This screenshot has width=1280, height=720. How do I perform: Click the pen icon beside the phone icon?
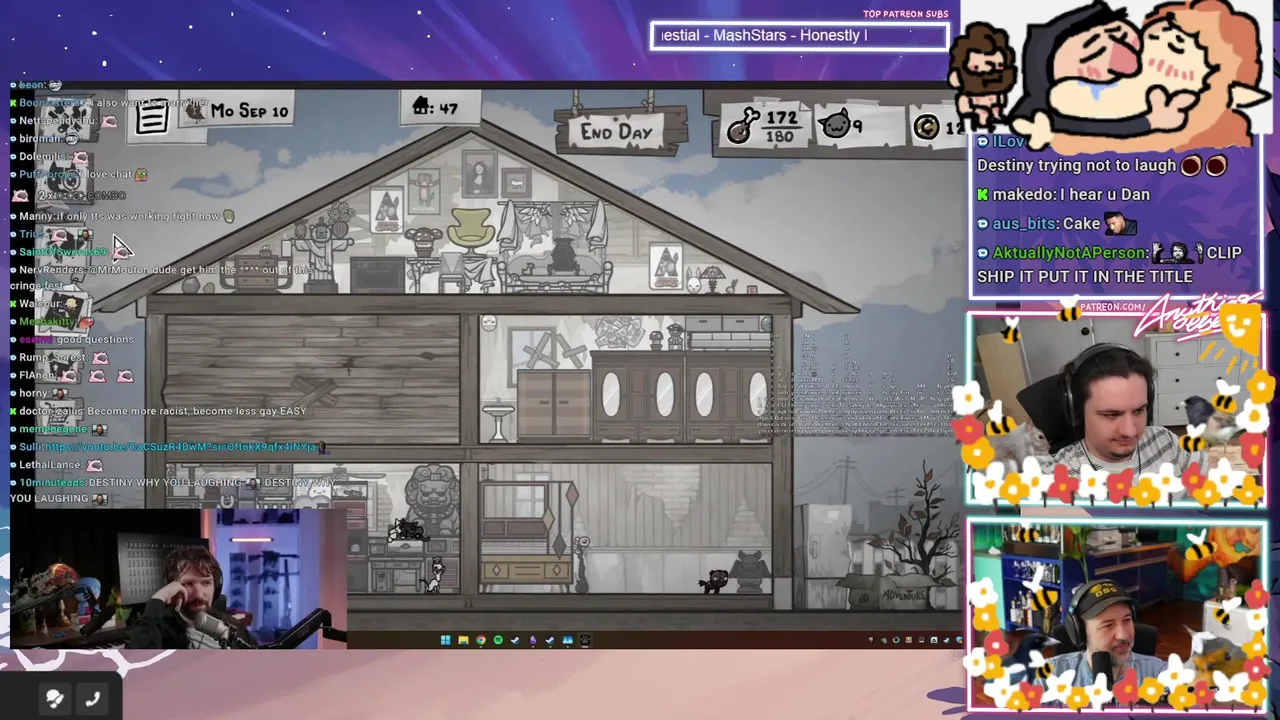click(55, 699)
